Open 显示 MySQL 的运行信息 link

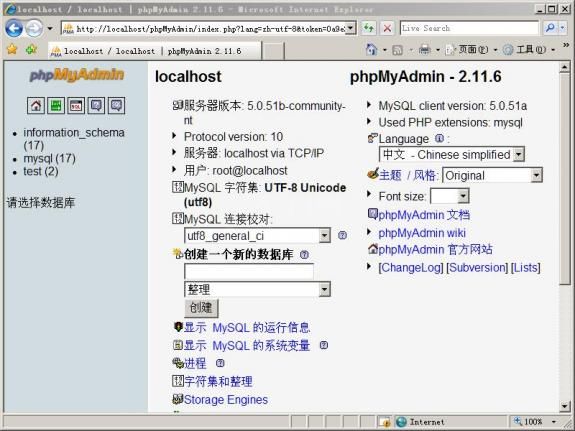coord(247,327)
